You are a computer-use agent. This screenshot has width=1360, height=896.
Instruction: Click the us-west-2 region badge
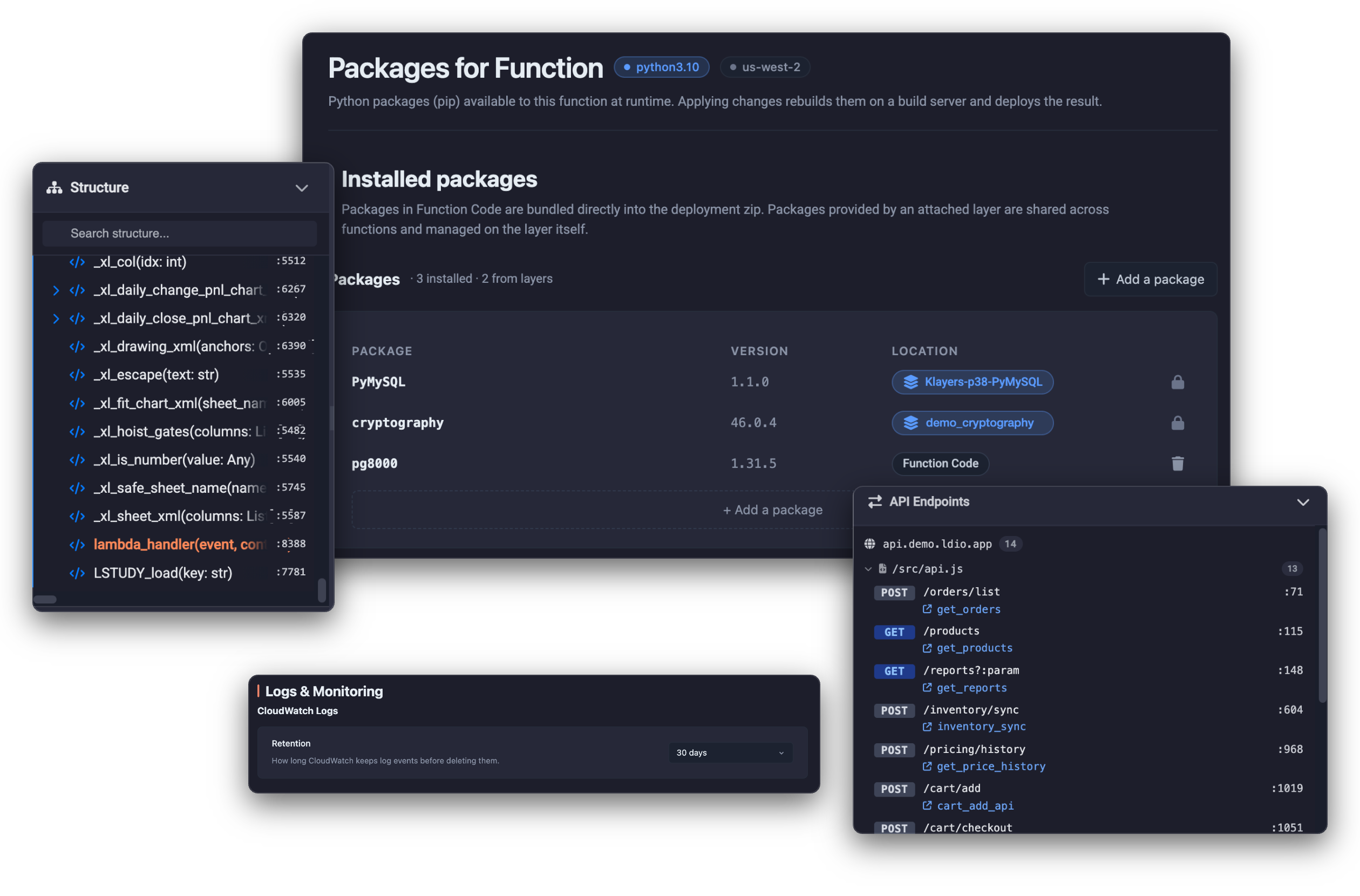[765, 67]
